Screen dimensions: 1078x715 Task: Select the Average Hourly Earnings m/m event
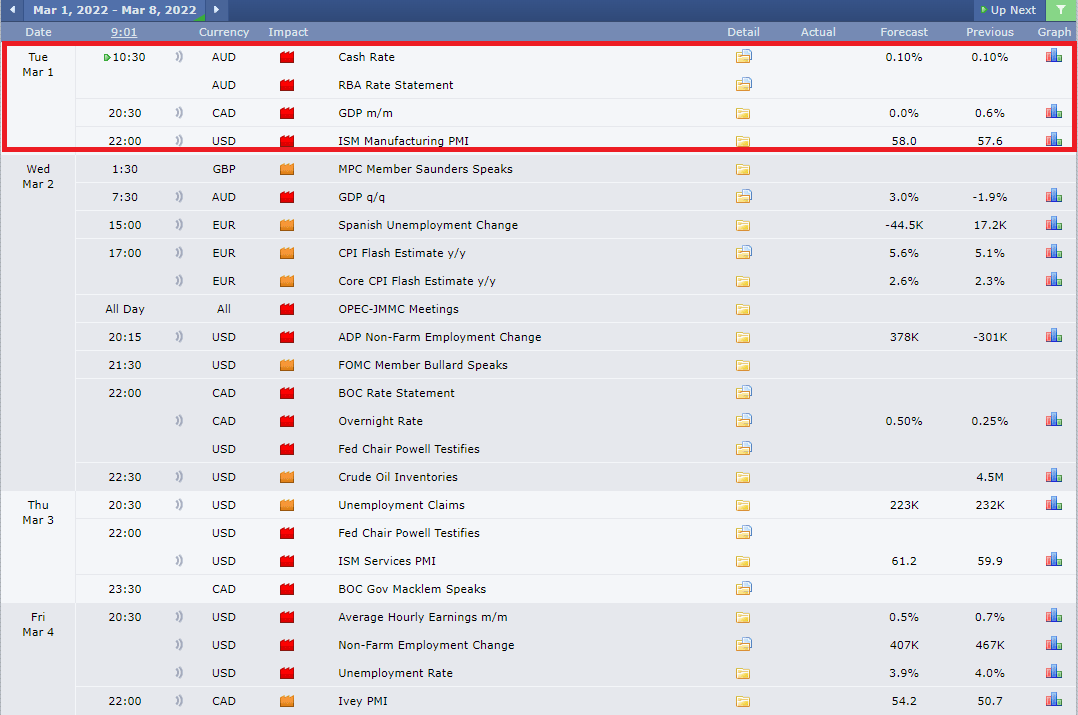[x=422, y=617]
